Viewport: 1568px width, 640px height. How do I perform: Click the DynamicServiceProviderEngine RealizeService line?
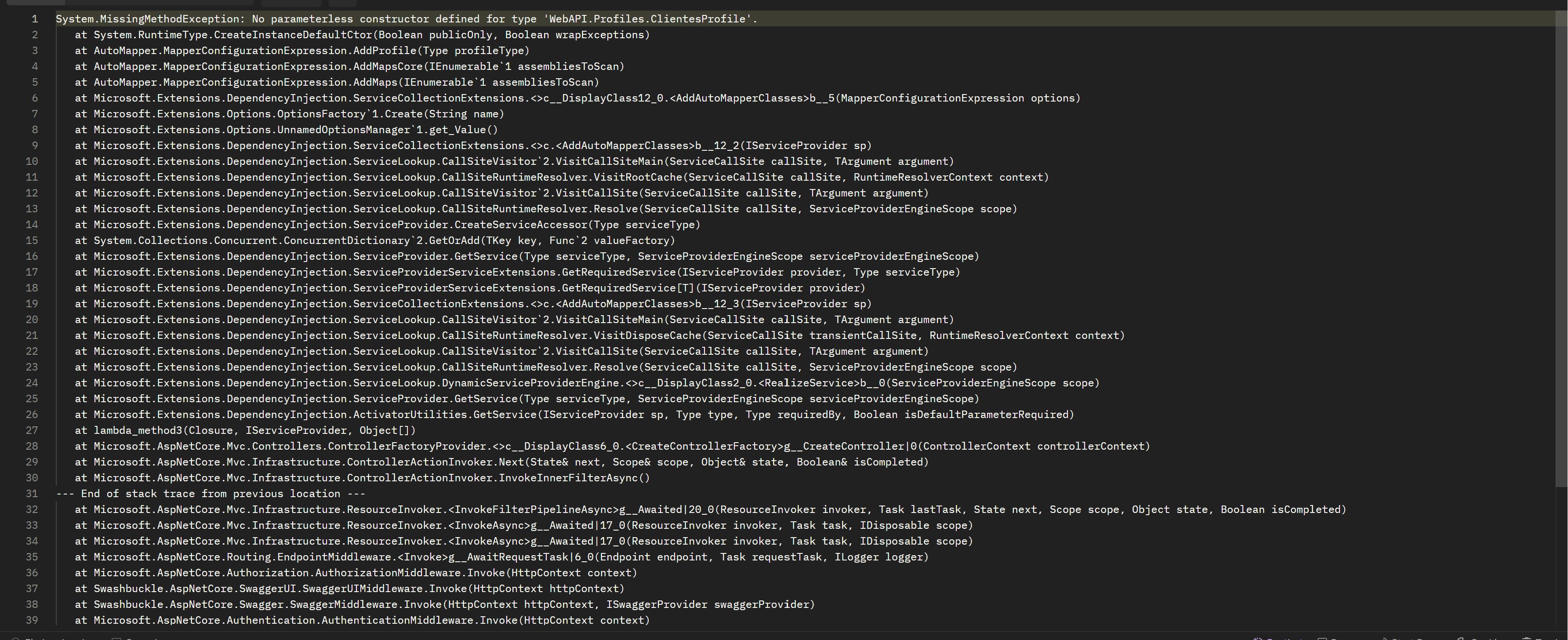click(x=588, y=383)
